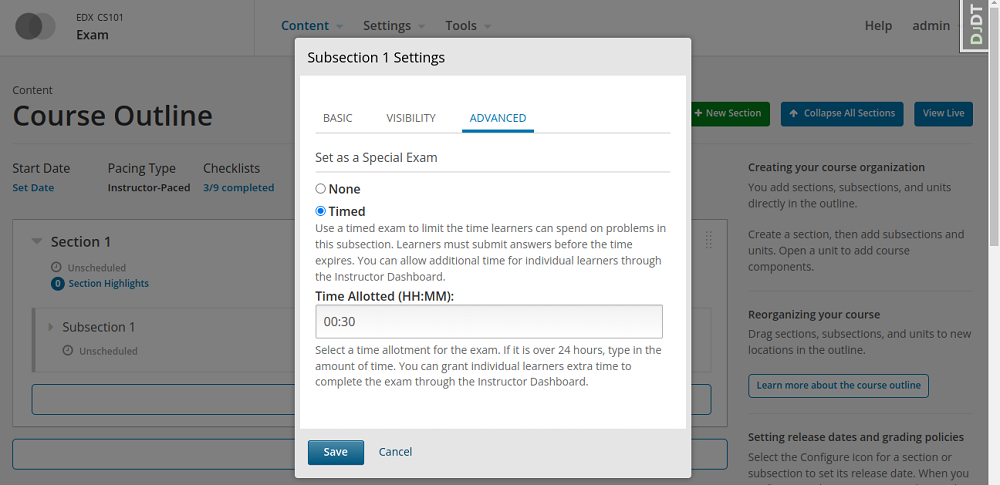Switch to the BASIC tab
Image resolution: width=1000 pixels, height=485 pixels.
(337, 118)
